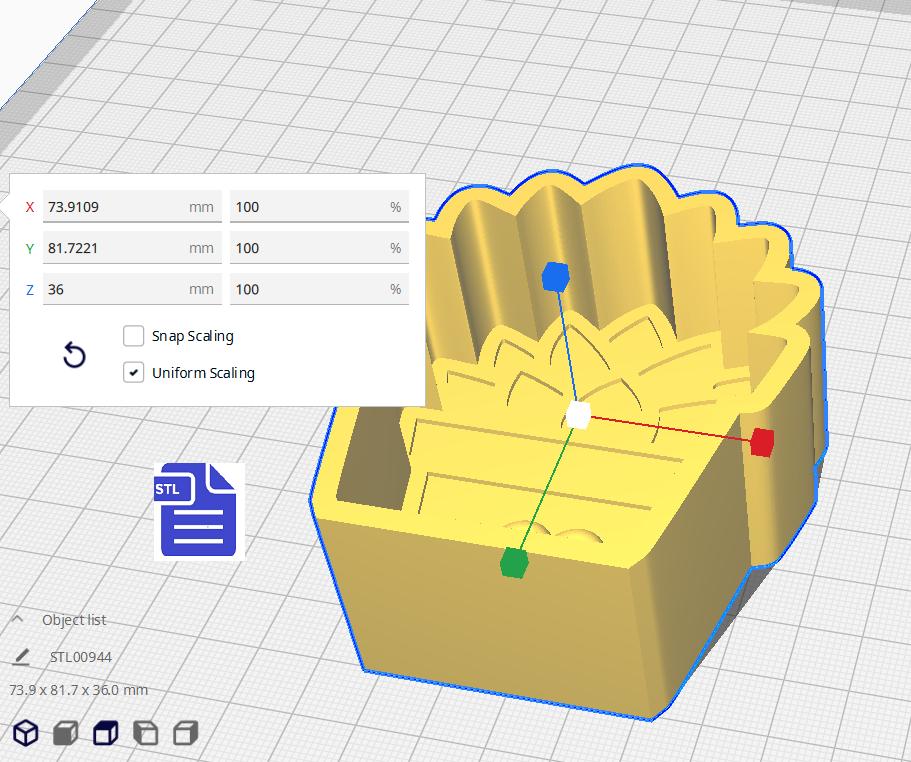Screen dimensions: 911x762
Task: Grab the blue Z-axis scale handle
Action: pos(555,276)
